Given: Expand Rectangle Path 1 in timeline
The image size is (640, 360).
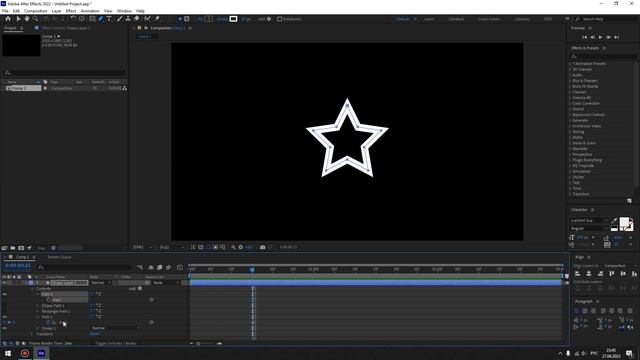Looking at the screenshot, I should pos(38,311).
